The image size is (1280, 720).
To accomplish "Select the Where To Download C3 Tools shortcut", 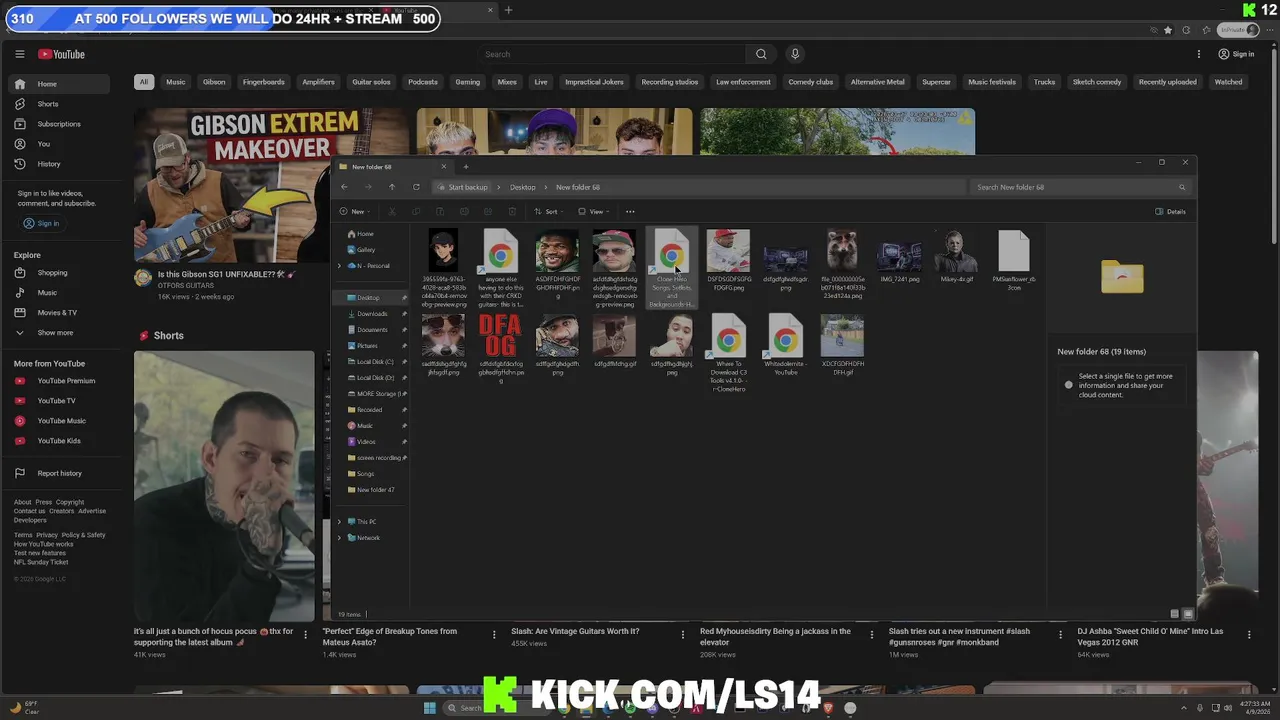I will pyautogui.click(x=728, y=352).
